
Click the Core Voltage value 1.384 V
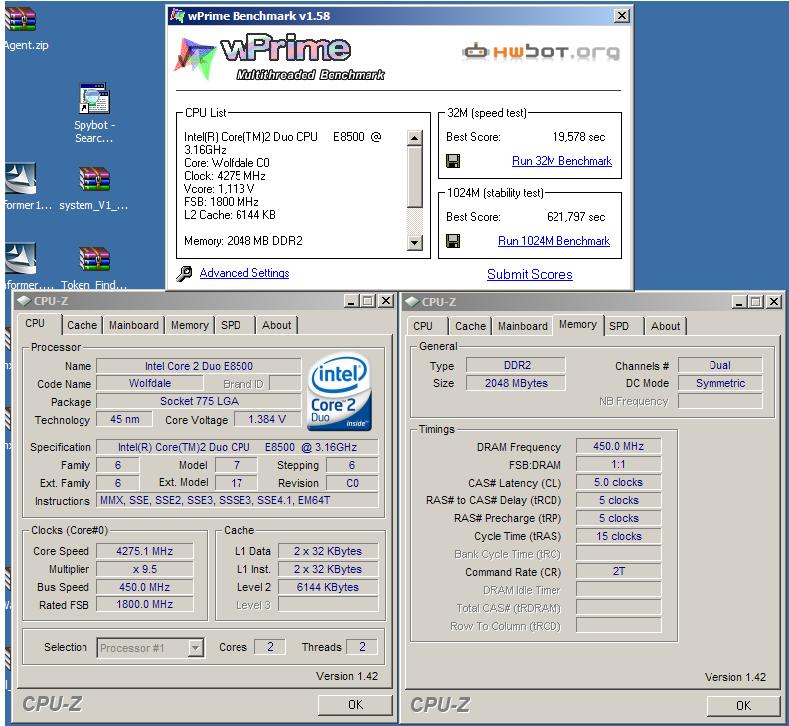tap(267, 419)
